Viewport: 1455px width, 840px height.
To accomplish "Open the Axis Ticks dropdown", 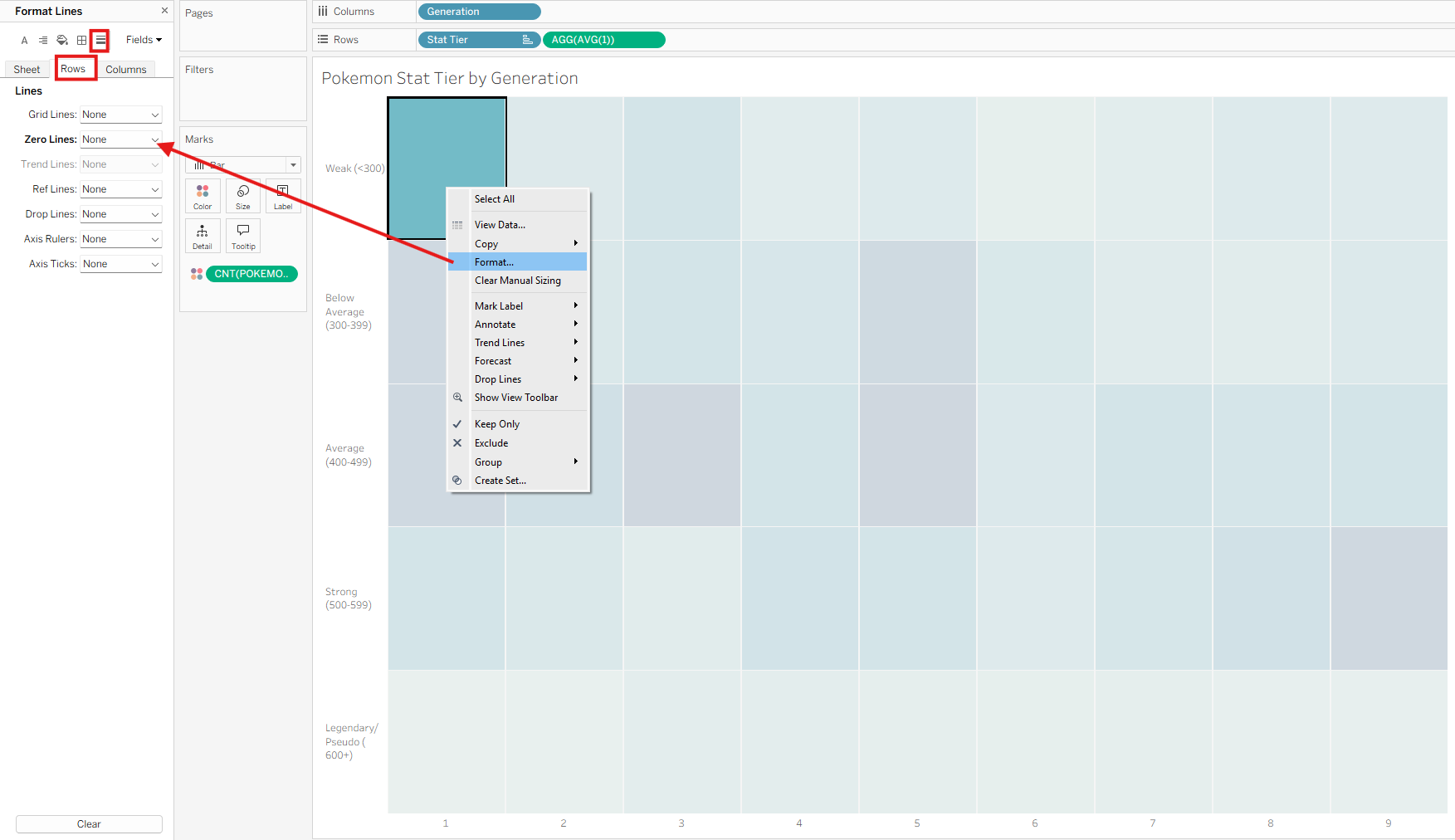I will tap(121, 264).
